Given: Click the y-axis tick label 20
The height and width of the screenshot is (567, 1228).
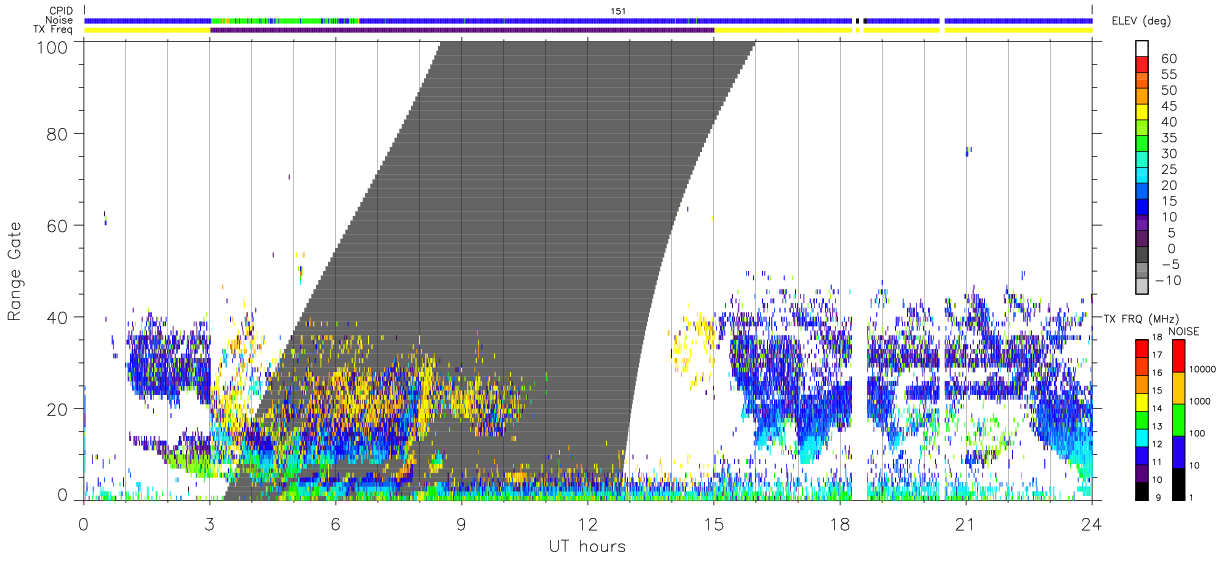Looking at the screenshot, I should pos(58,408).
